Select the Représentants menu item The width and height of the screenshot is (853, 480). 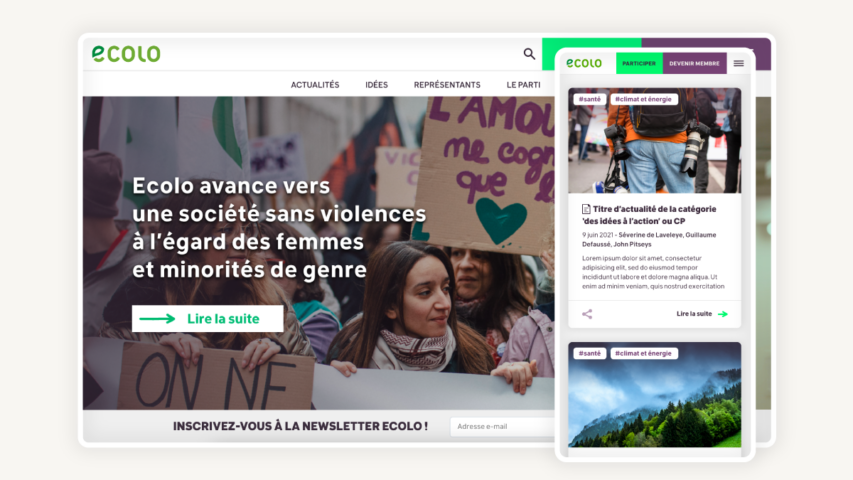(447, 85)
